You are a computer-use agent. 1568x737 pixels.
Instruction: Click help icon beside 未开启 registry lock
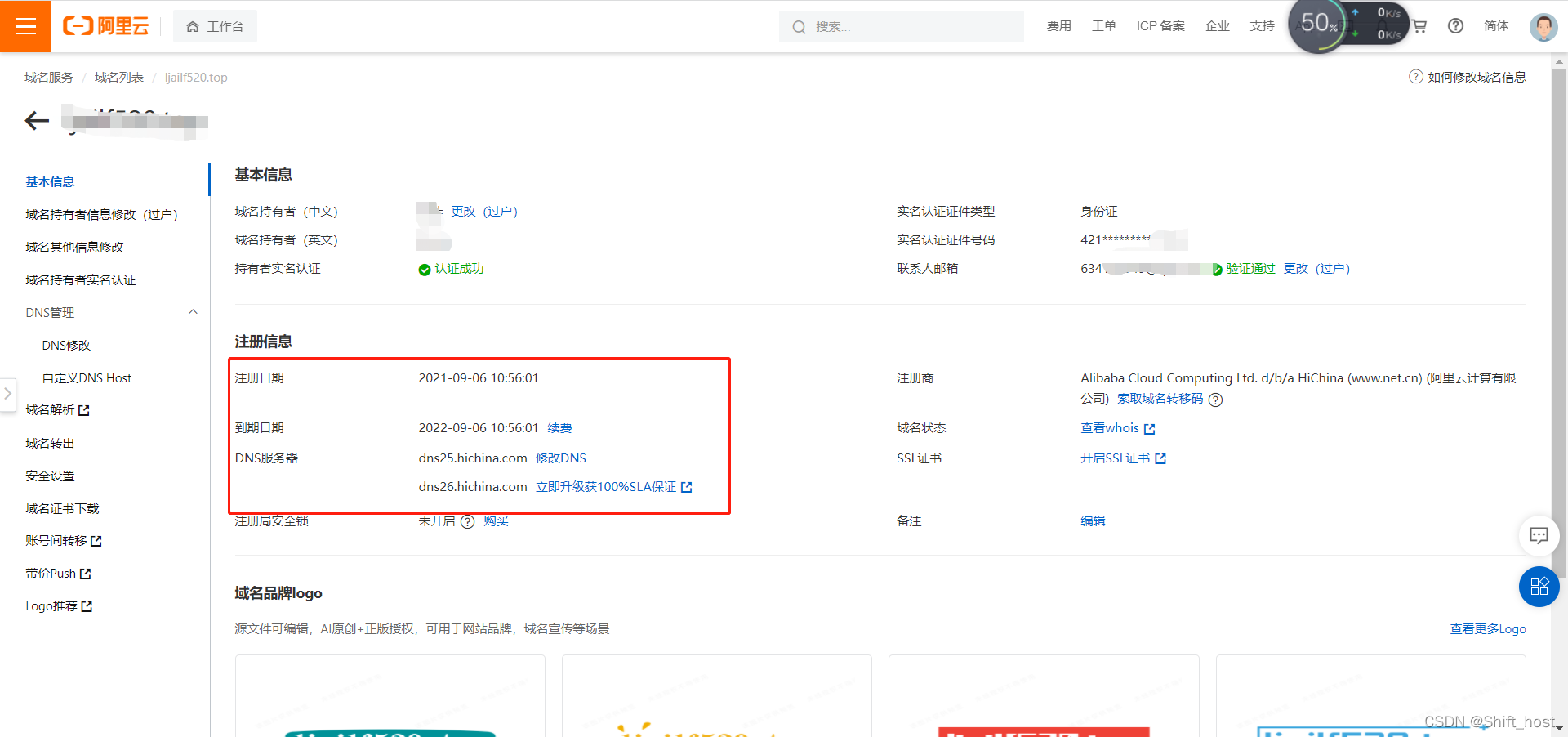[467, 521]
